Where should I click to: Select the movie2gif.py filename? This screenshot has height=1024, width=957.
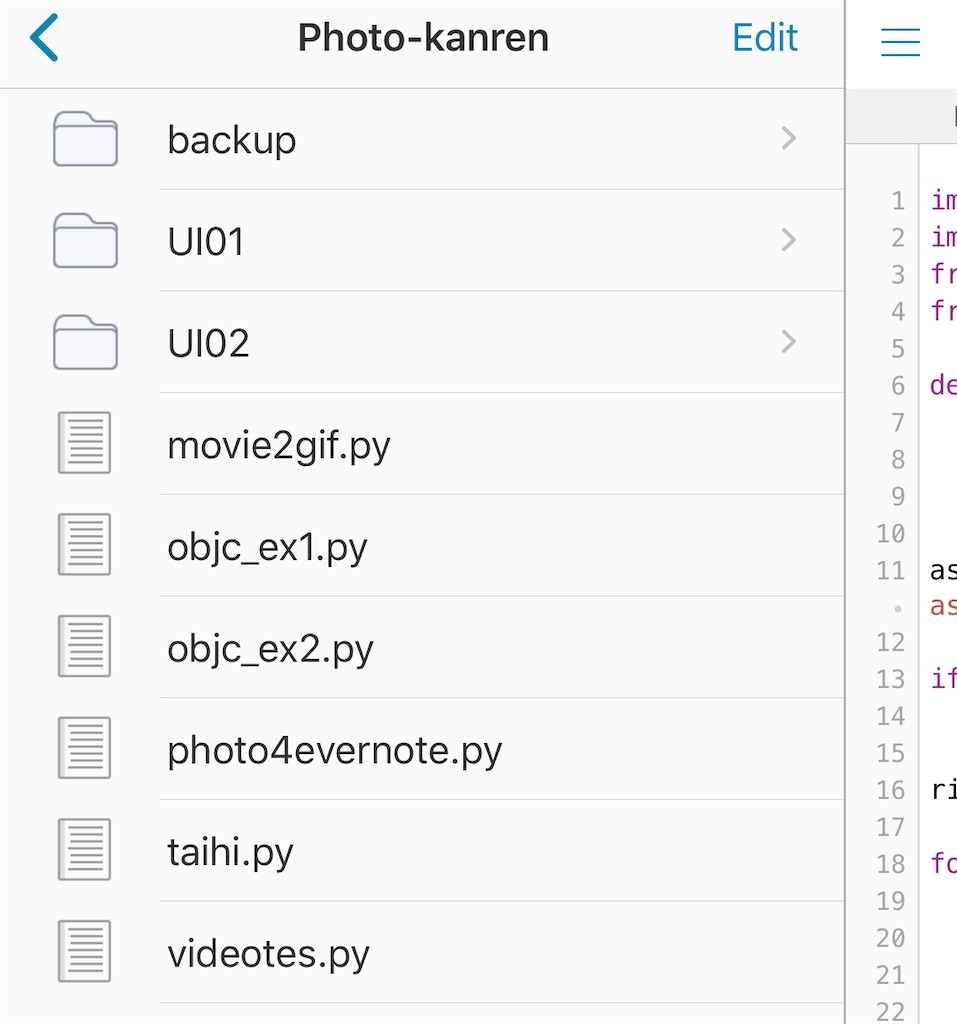click(x=279, y=447)
